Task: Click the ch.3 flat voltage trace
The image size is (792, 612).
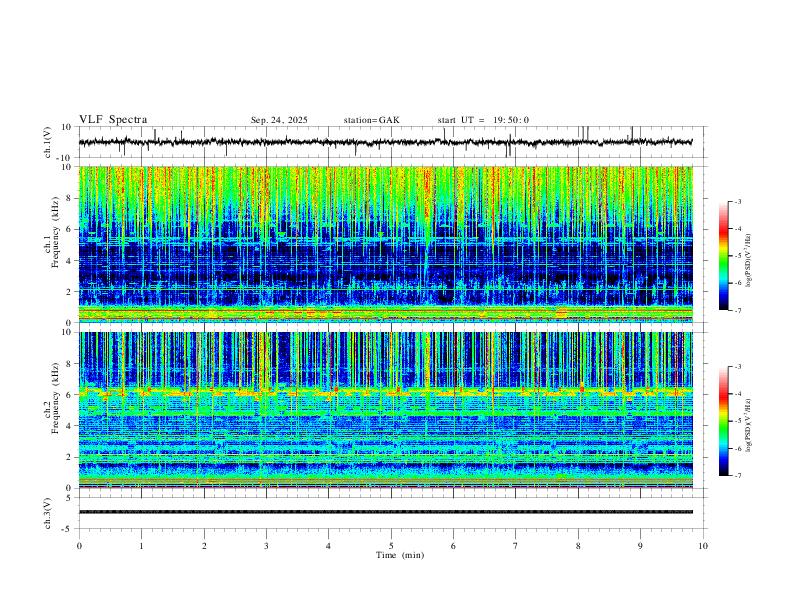Action: (x=385, y=512)
